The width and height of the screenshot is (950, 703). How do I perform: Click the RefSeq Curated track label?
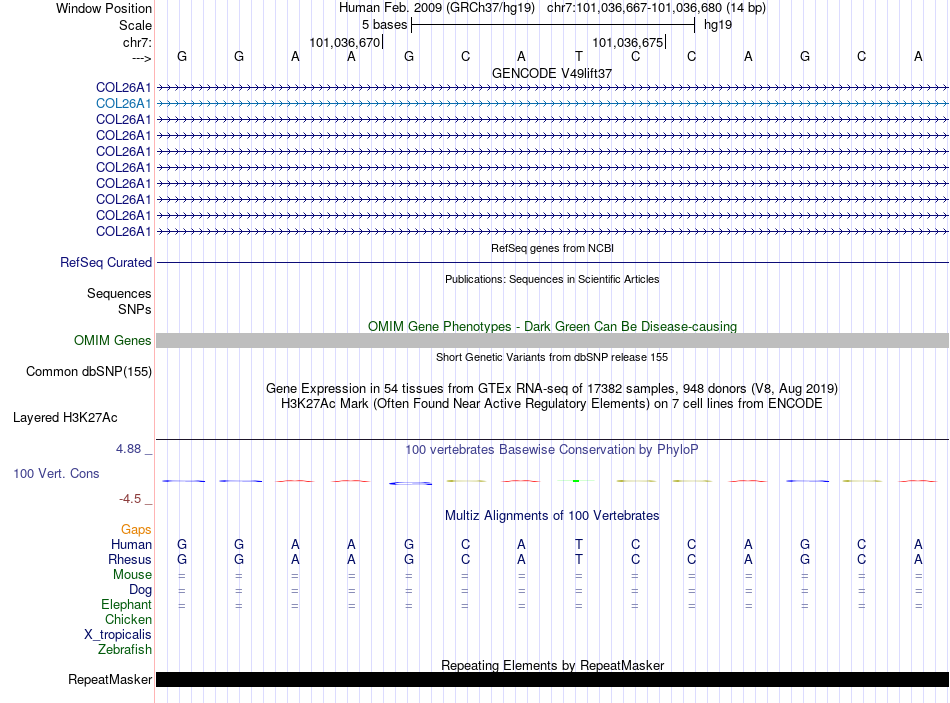pos(105,262)
